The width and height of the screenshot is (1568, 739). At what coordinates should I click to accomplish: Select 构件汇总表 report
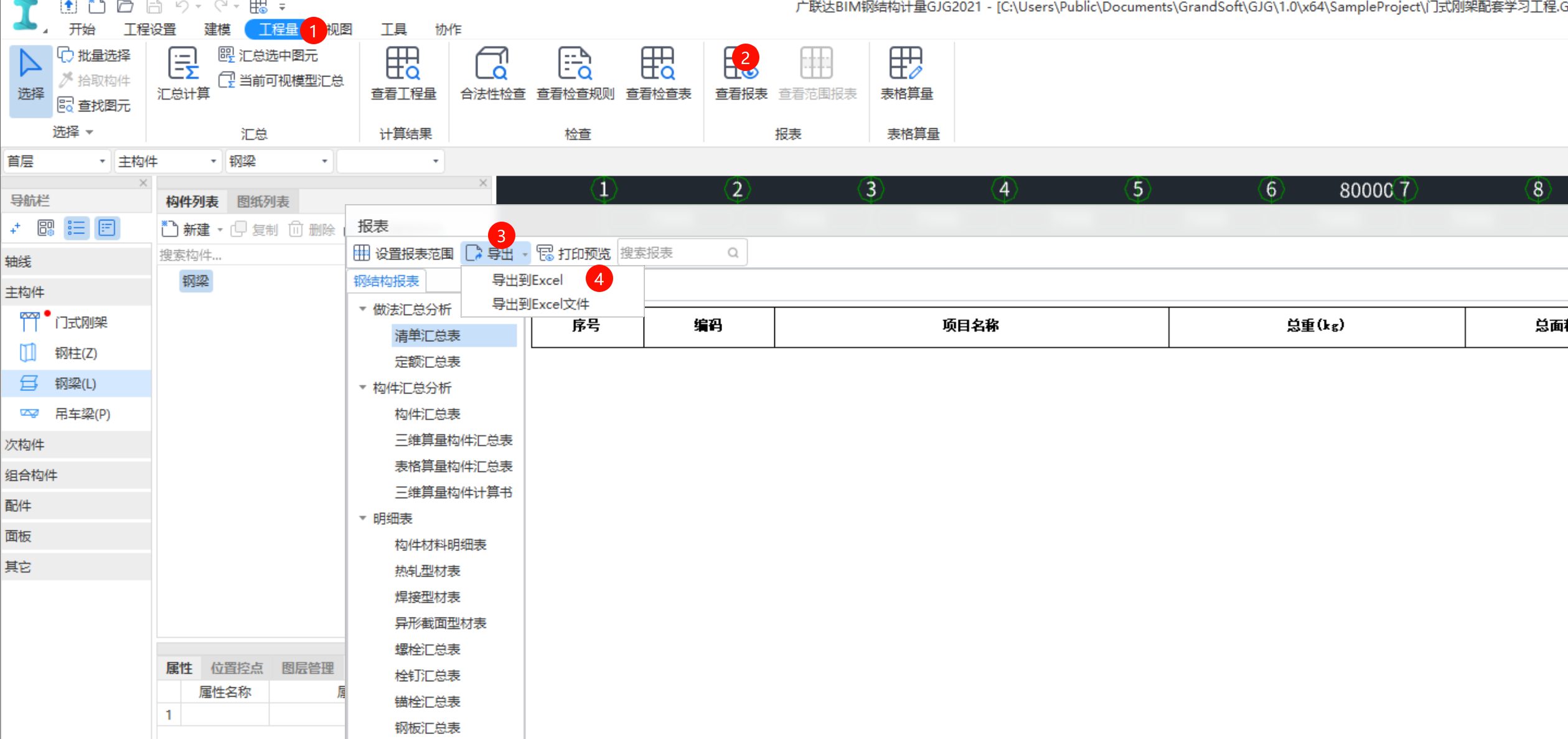pos(428,414)
